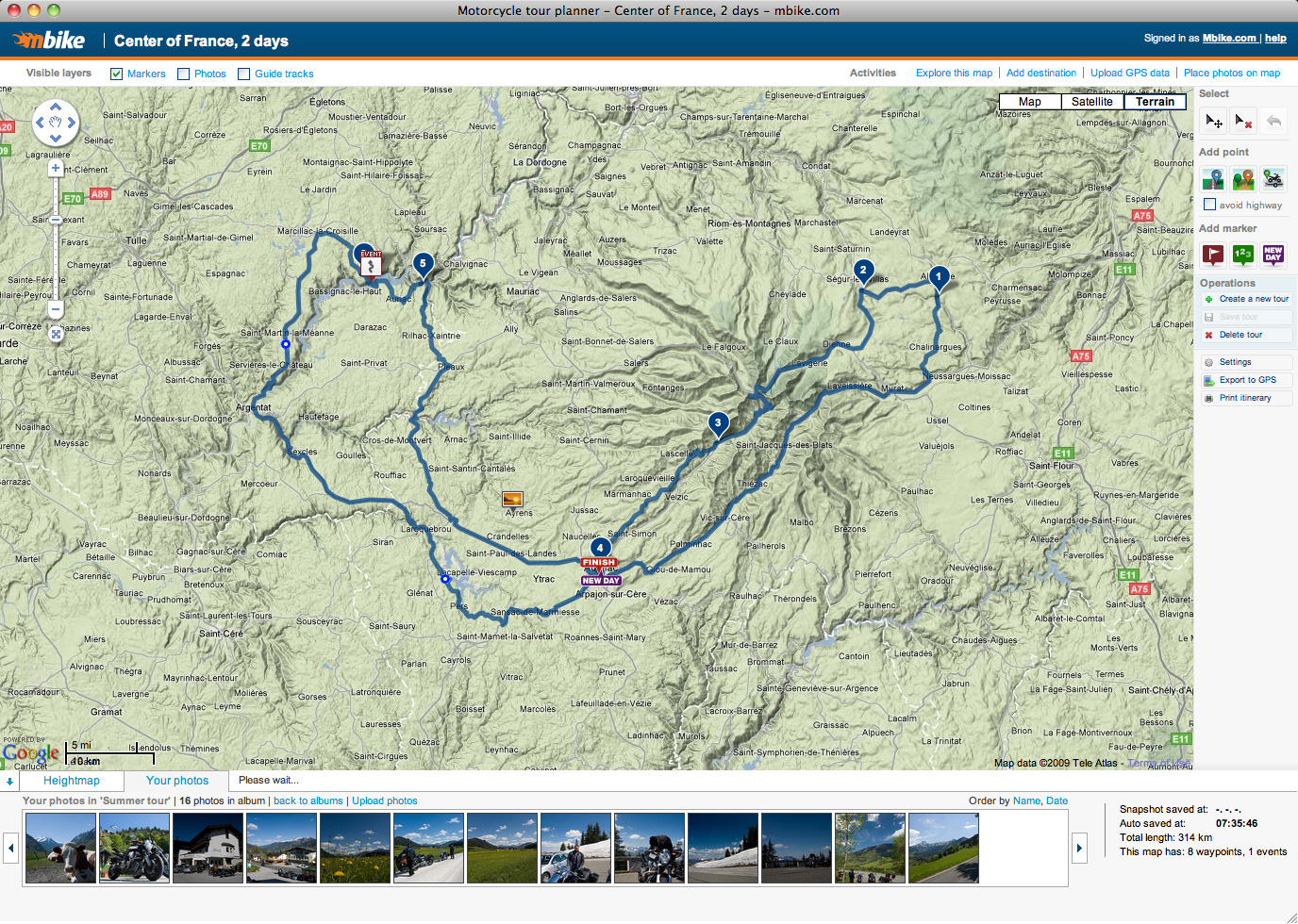This screenshot has width=1298, height=924.
Task: Switch map view to Satellite
Action: point(1092,102)
